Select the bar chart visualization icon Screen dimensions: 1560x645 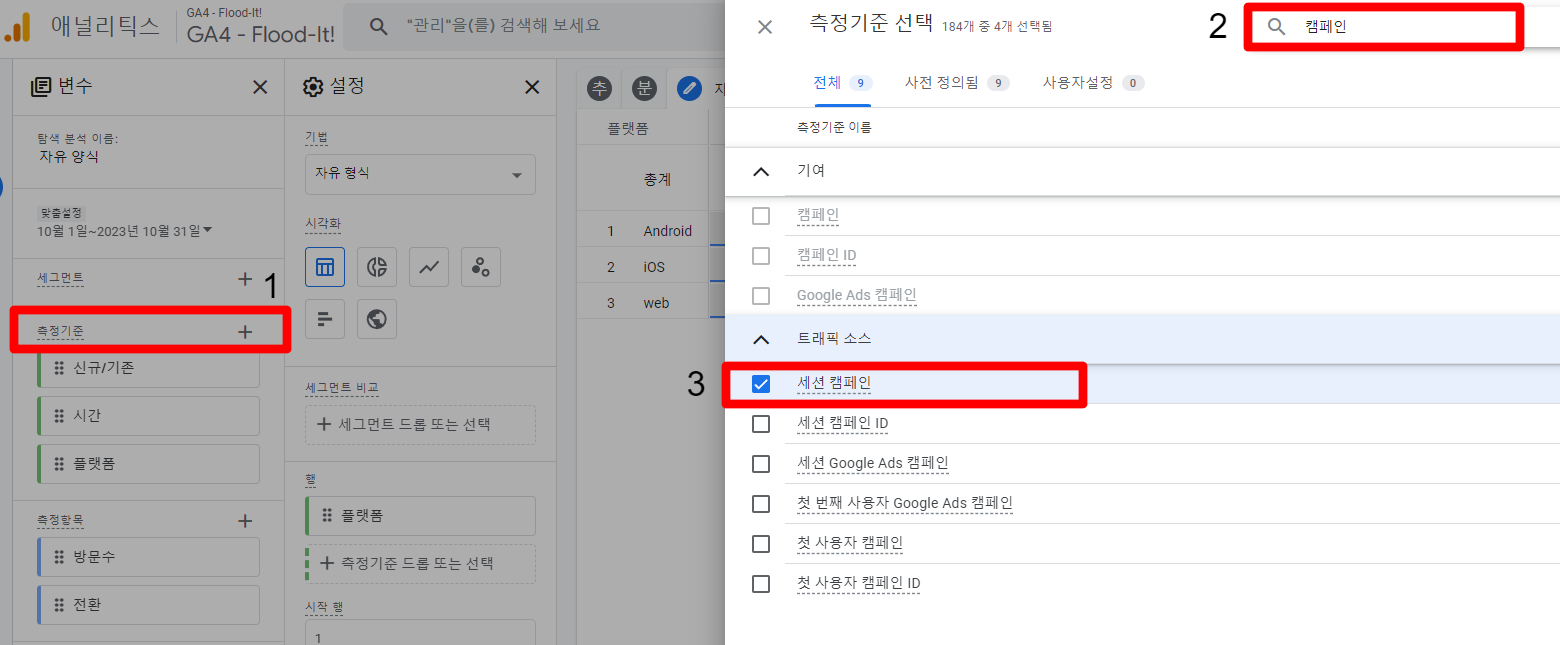324,319
